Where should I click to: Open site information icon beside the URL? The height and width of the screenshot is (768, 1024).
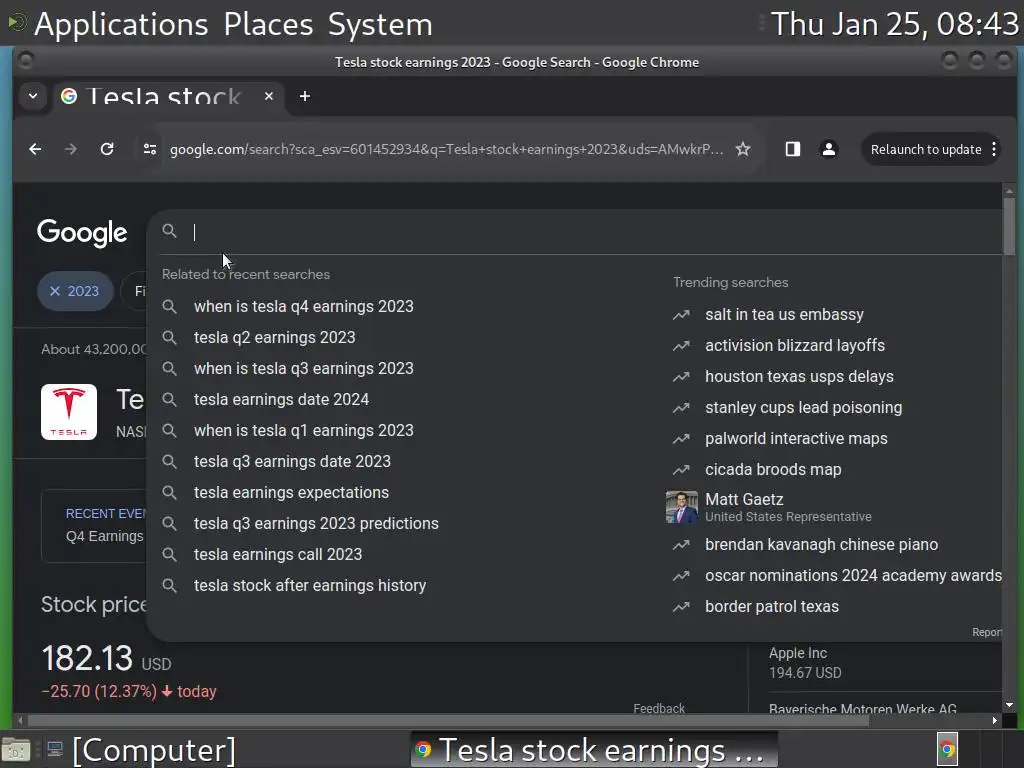coord(150,150)
